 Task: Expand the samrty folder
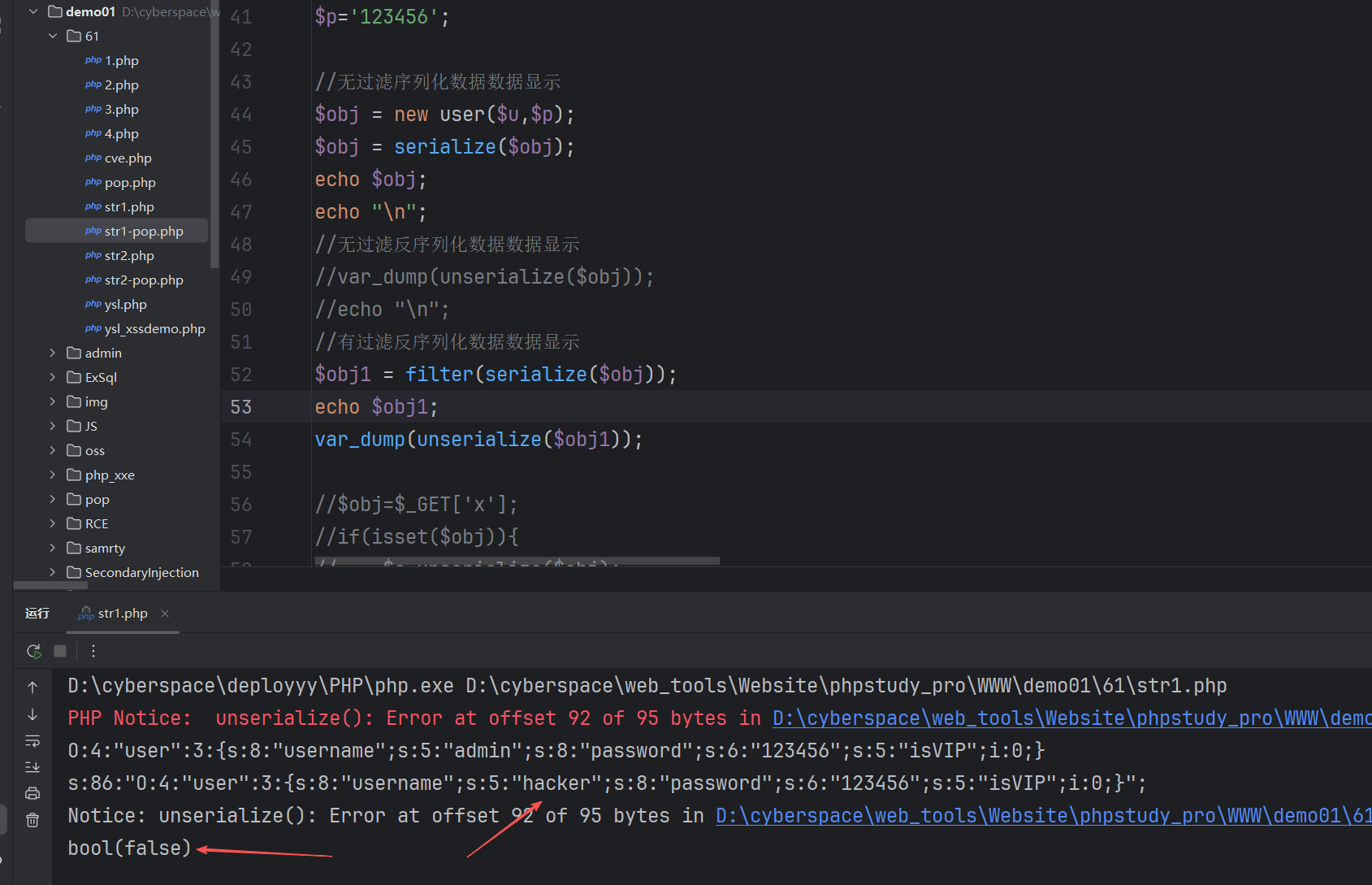click(x=53, y=548)
